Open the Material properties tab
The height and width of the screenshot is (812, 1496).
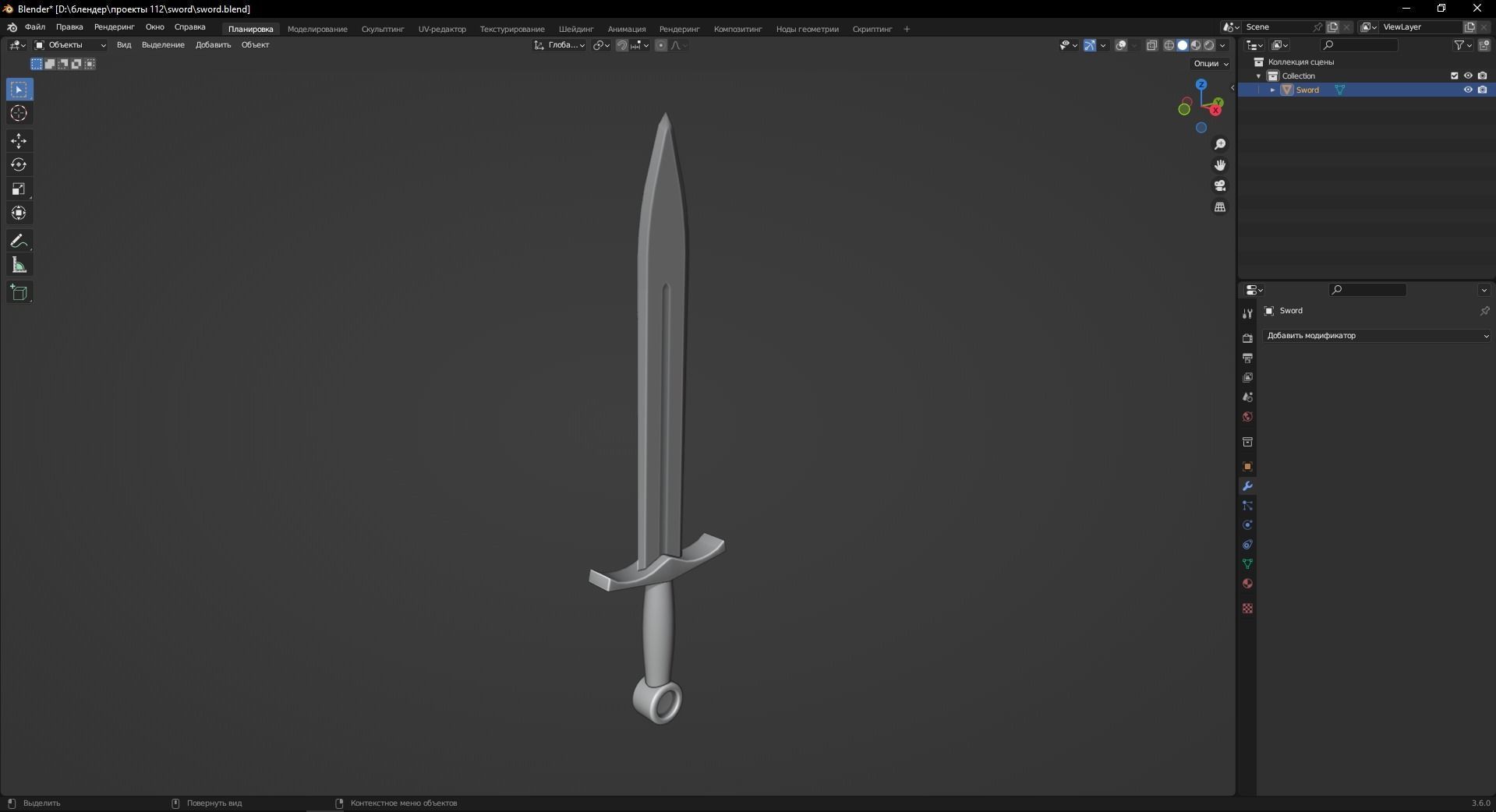[1247, 584]
